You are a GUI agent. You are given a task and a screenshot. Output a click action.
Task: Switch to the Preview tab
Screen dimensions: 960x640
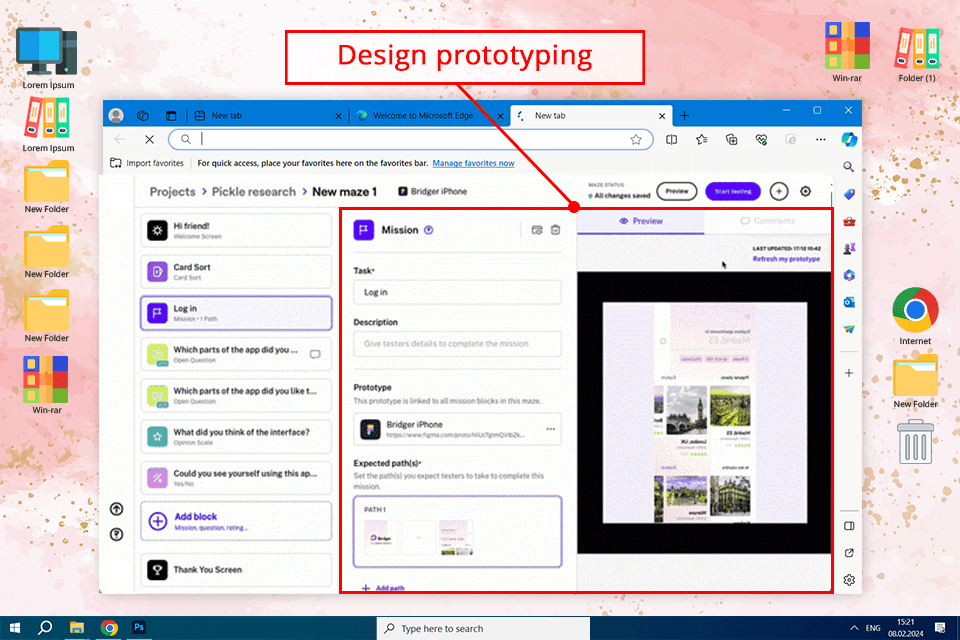(x=640, y=221)
